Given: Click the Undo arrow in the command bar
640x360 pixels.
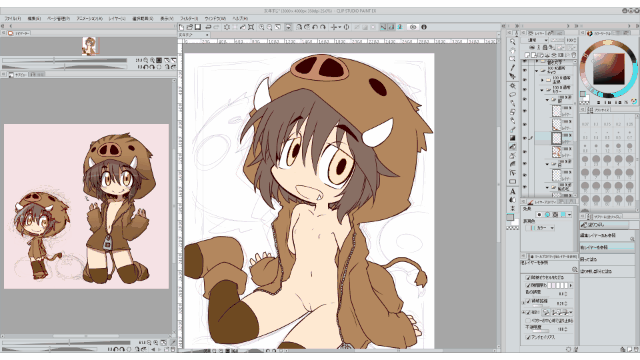Looking at the screenshot, I should [209, 27].
